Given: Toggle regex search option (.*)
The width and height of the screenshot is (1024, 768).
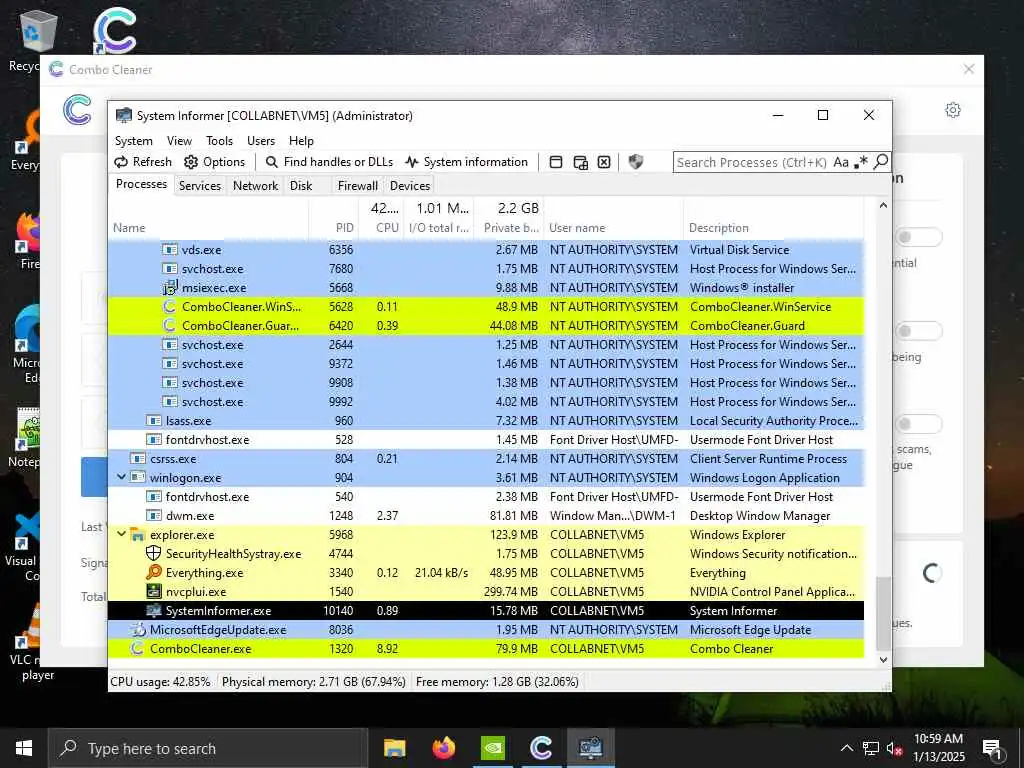Looking at the screenshot, I should (861, 161).
